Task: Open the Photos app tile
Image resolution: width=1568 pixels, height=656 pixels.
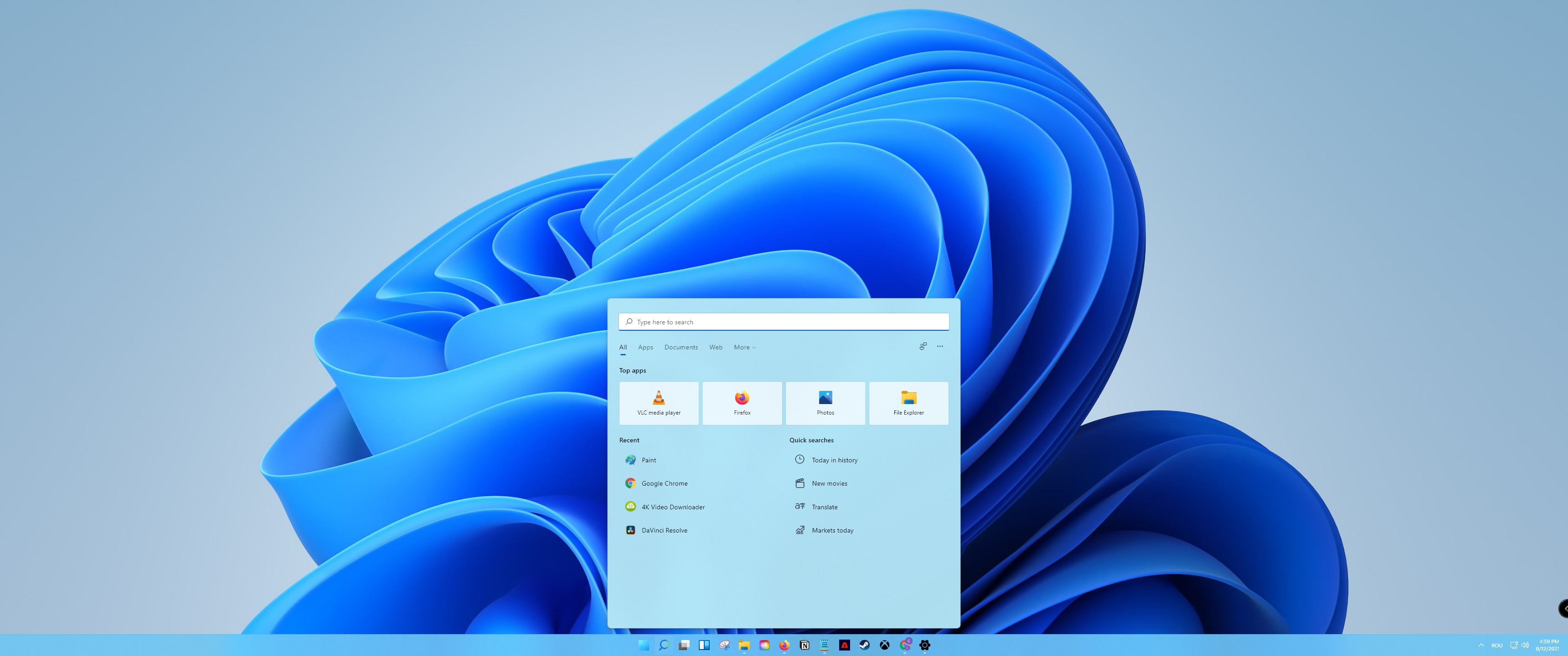Action: coord(825,403)
